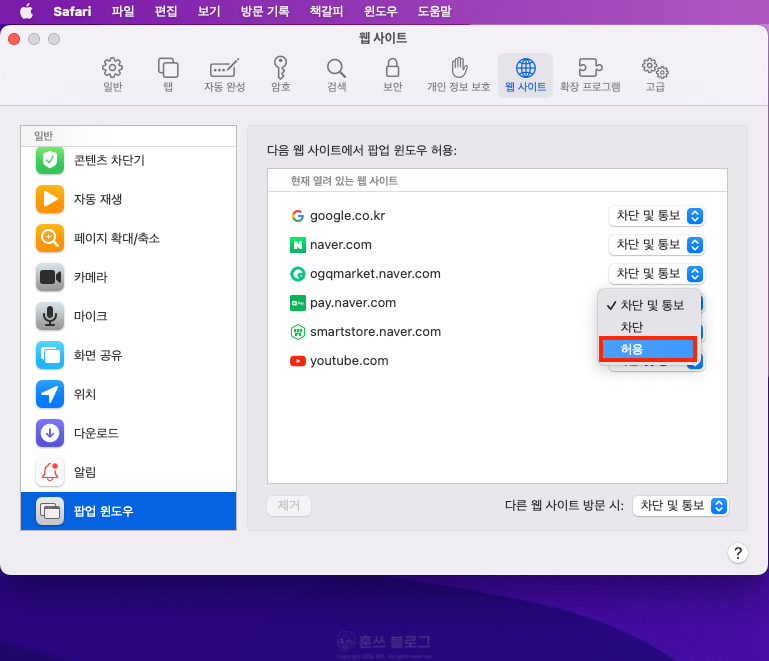Select 콘텐츠 차단기 shield icon in sidebar
Screen dimensions: 769x661
pos(50,160)
